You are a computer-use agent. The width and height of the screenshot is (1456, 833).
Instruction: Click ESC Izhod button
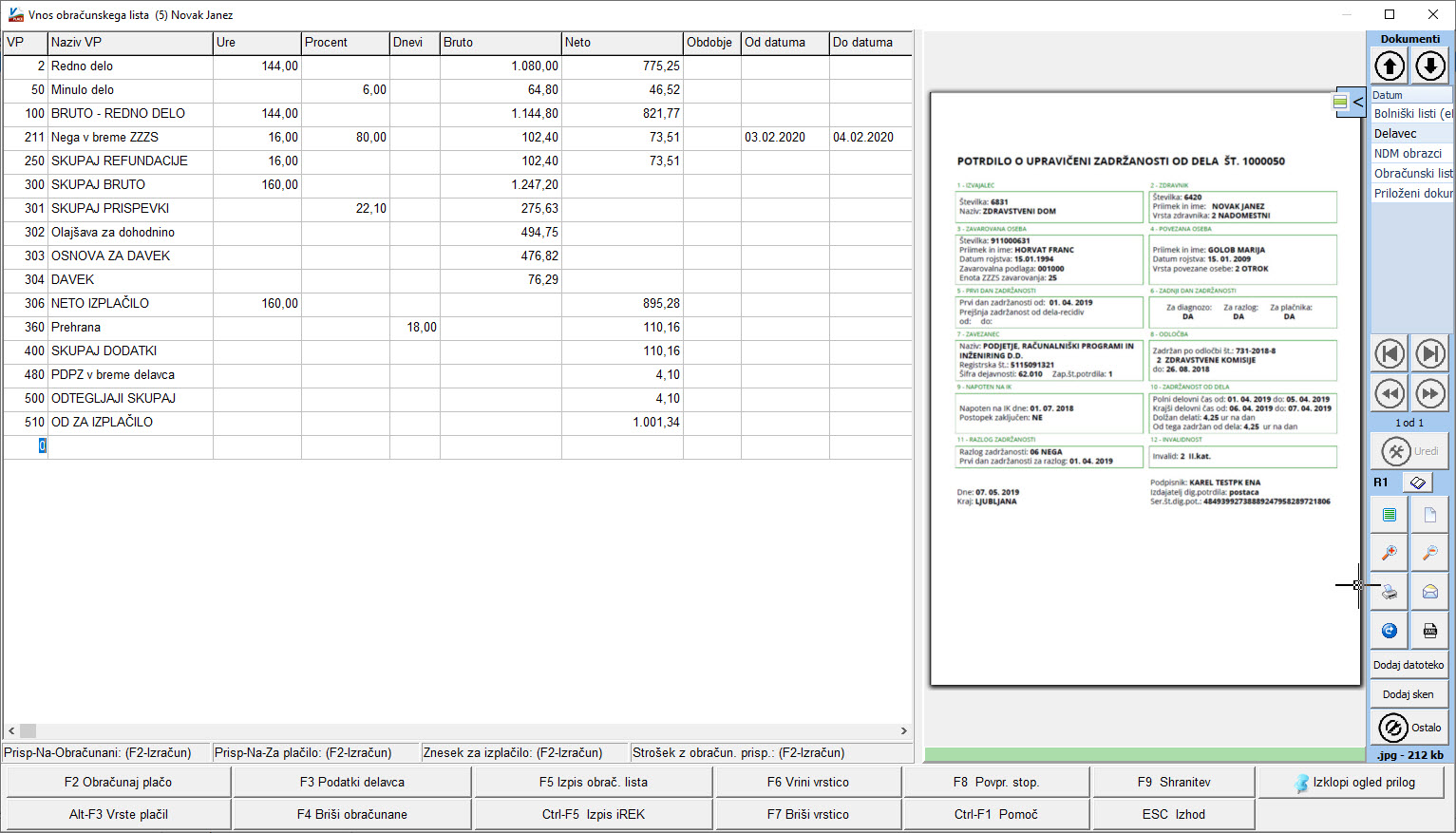[x=1174, y=814]
